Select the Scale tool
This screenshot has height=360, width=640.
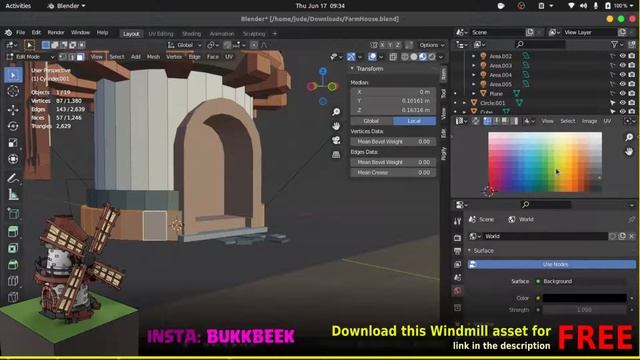tap(13, 142)
